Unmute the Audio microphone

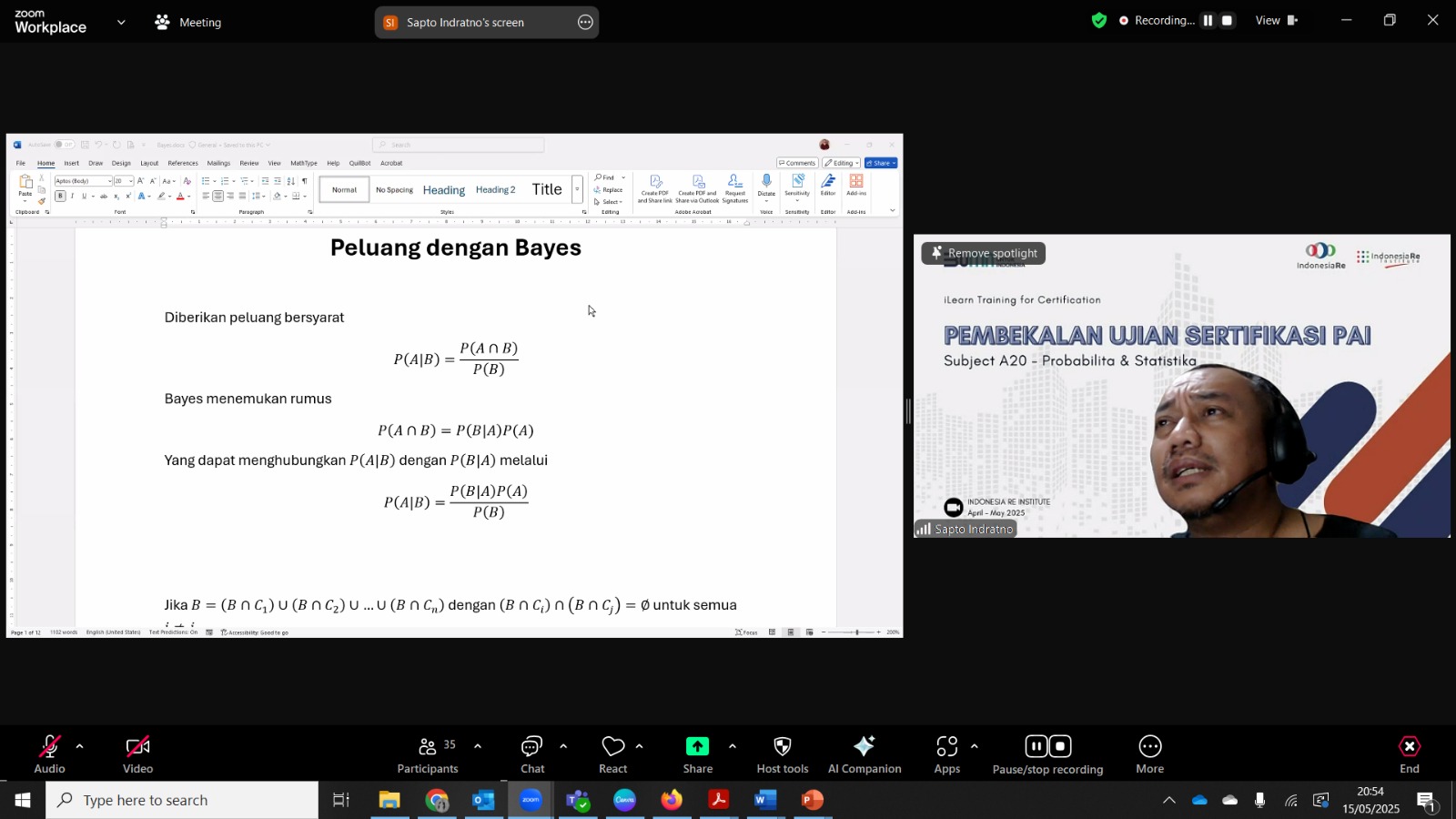click(x=50, y=755)
